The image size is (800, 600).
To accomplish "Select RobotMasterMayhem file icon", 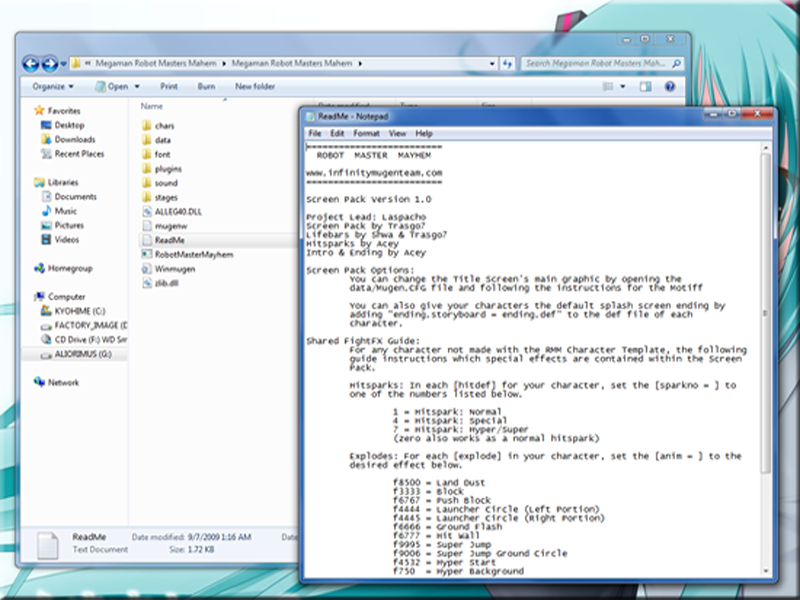I will [147, 254].
